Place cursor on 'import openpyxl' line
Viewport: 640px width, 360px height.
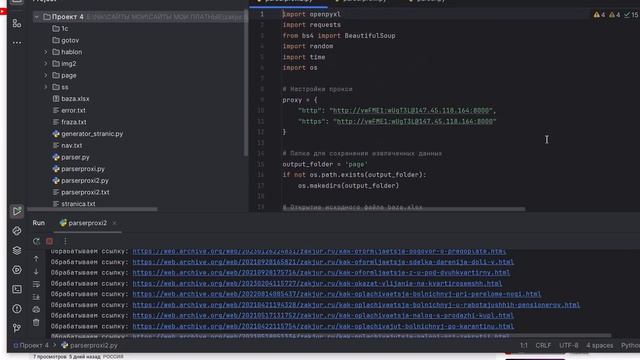311,14
